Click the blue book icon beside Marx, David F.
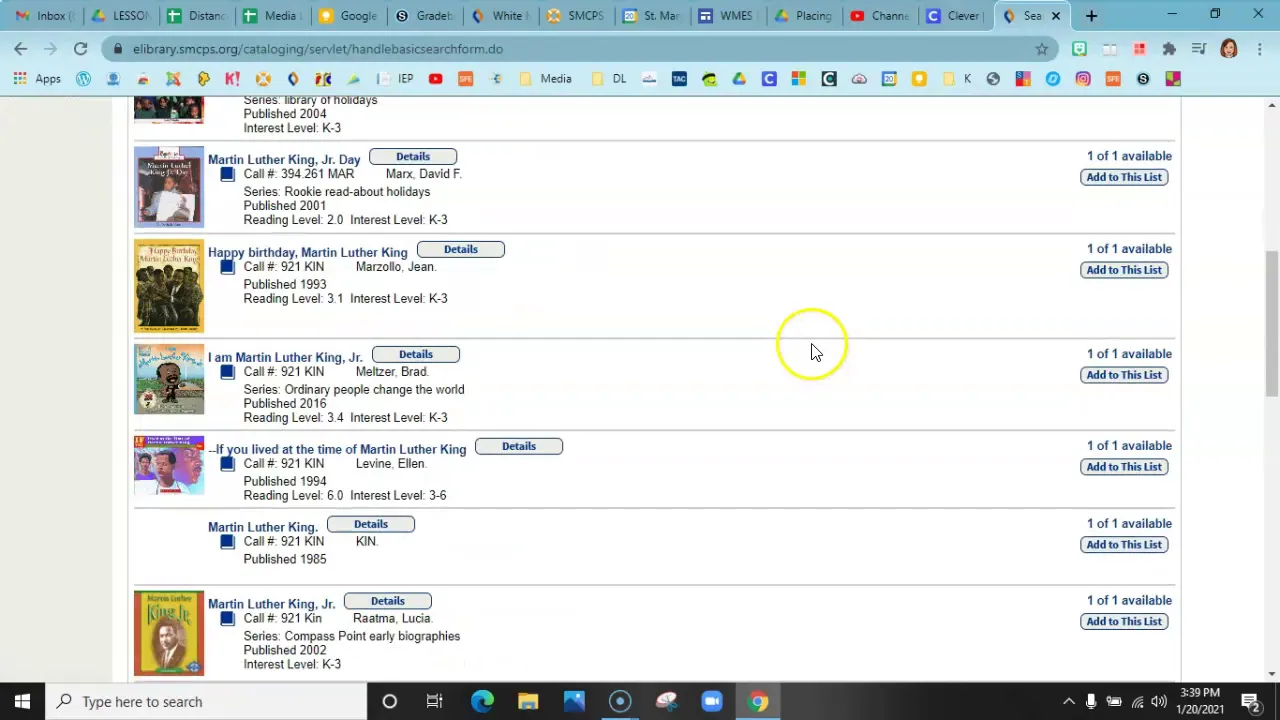 pos(227,174)
